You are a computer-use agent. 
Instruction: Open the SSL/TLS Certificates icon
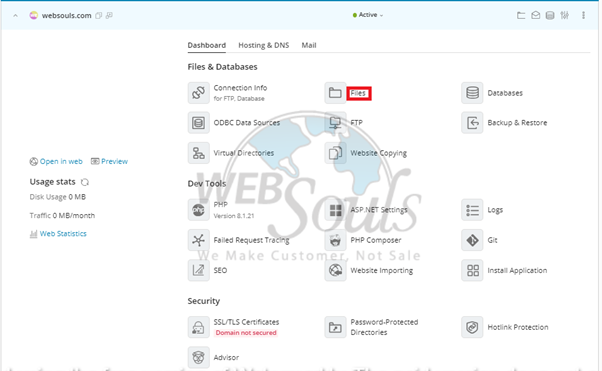click(x=198, y=327)
